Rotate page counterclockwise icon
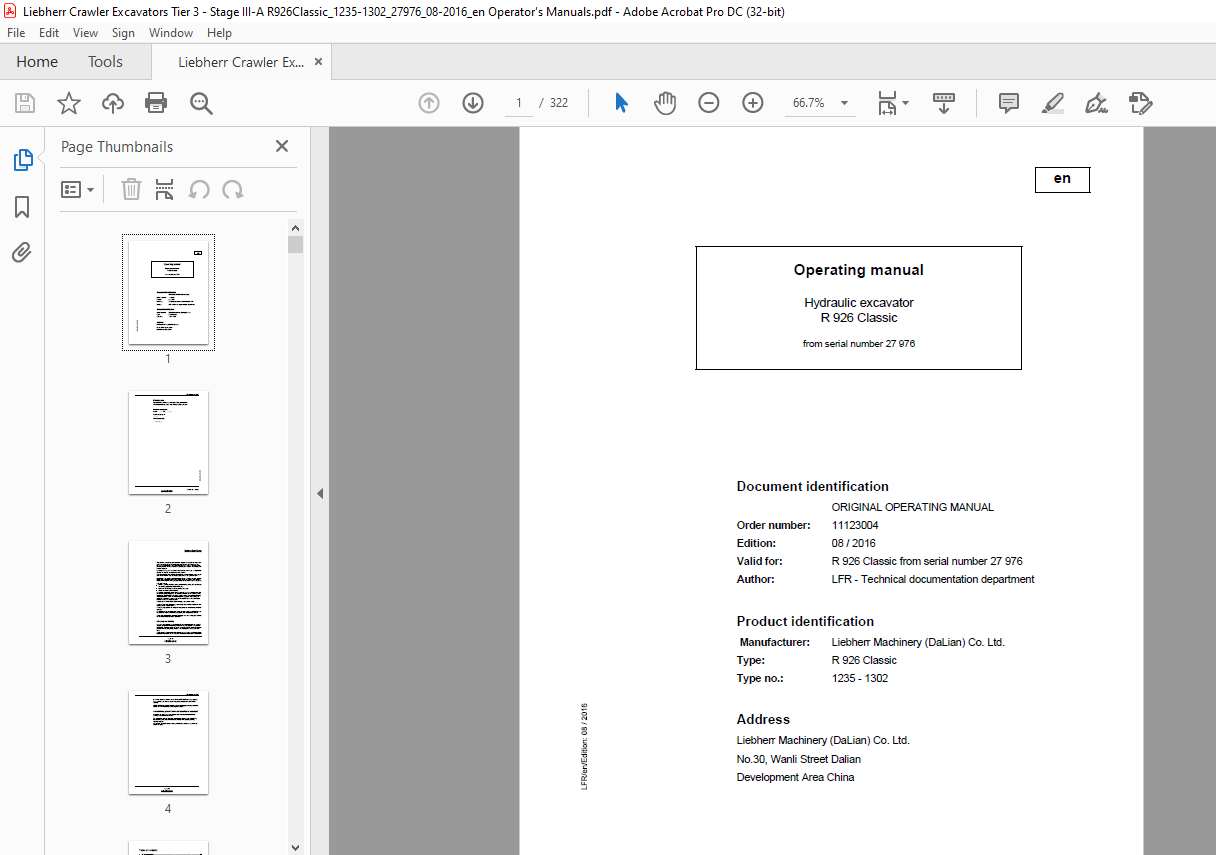This screenshot has height=855, width=1216. pos(199,189)
